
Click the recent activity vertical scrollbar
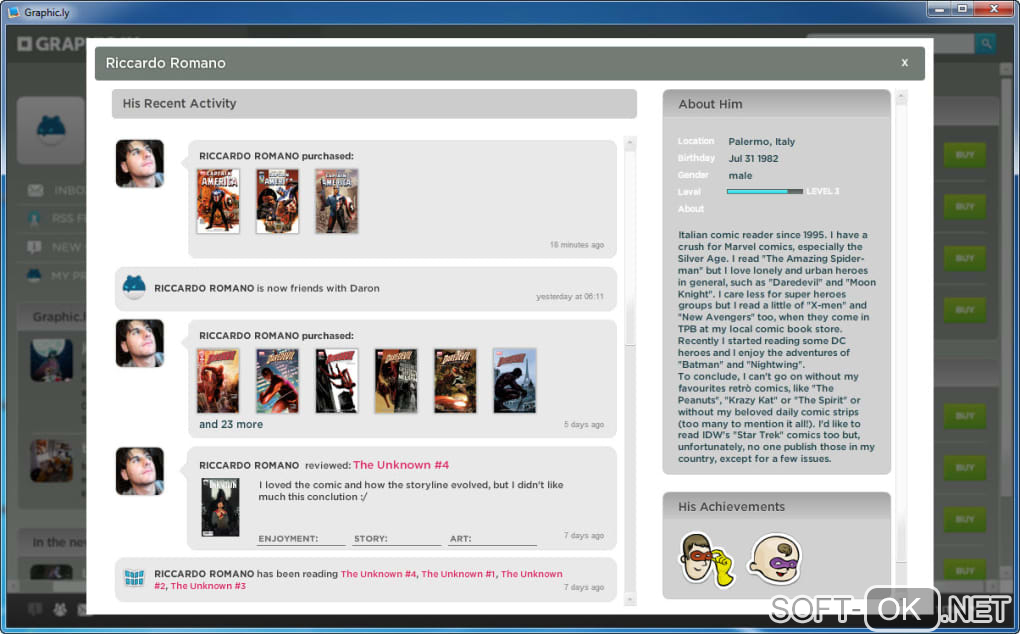pyautogui.click(x=629, y=371)
